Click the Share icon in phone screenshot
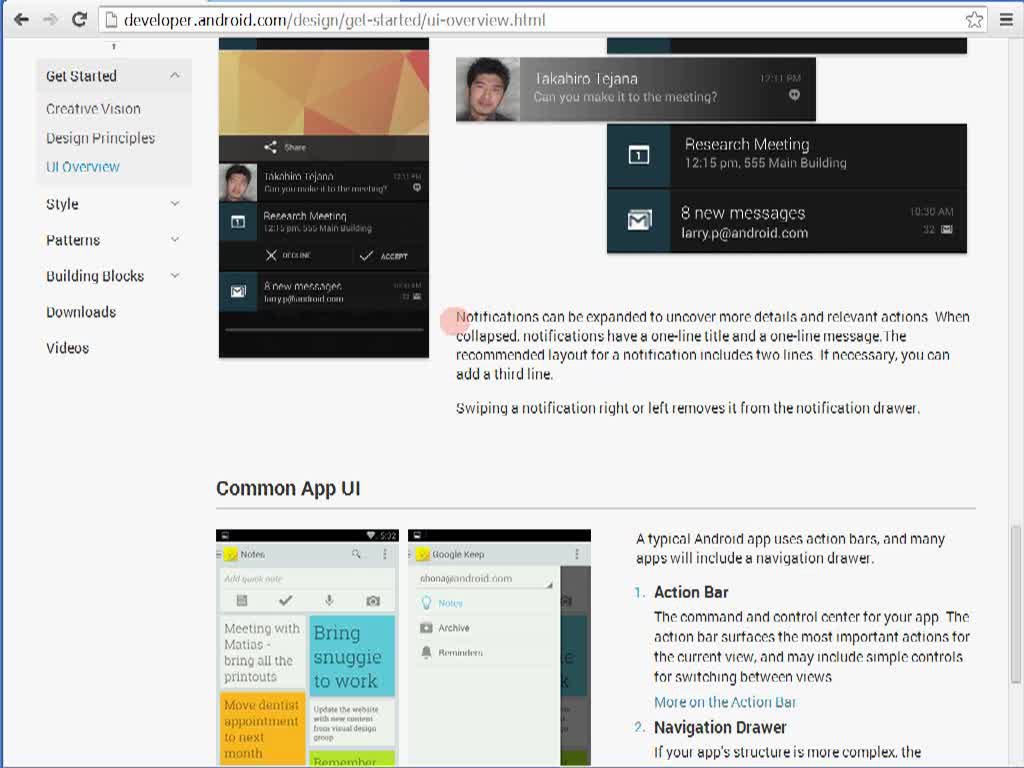This screenshot has height=768, width=1024. point(270,147)
